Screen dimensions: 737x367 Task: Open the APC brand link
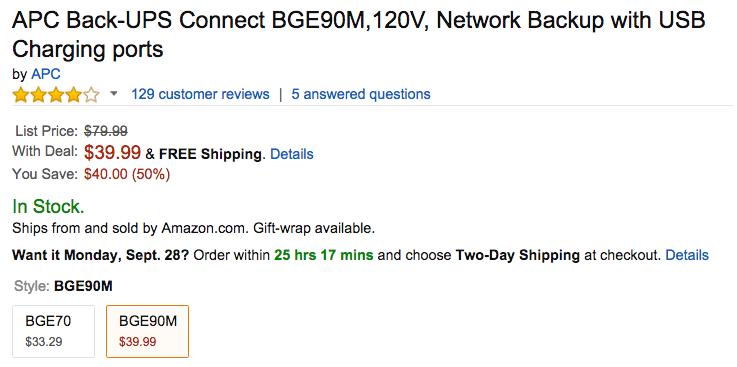[46, 74]
